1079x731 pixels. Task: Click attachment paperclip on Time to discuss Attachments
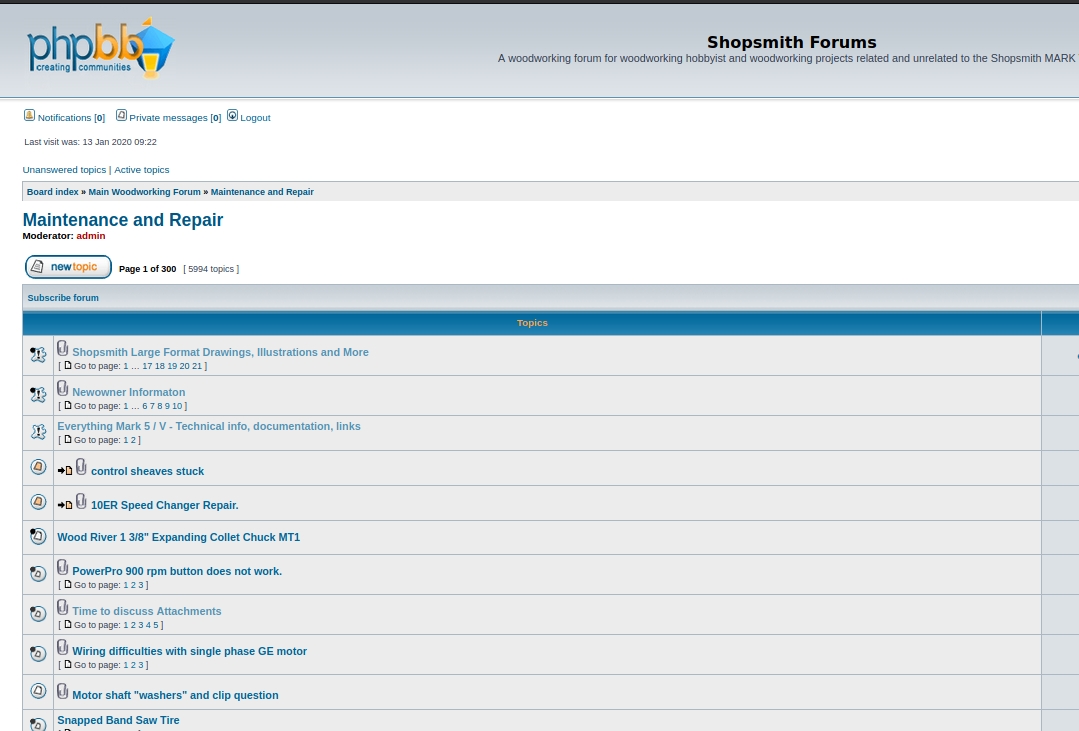click(63, 607)
